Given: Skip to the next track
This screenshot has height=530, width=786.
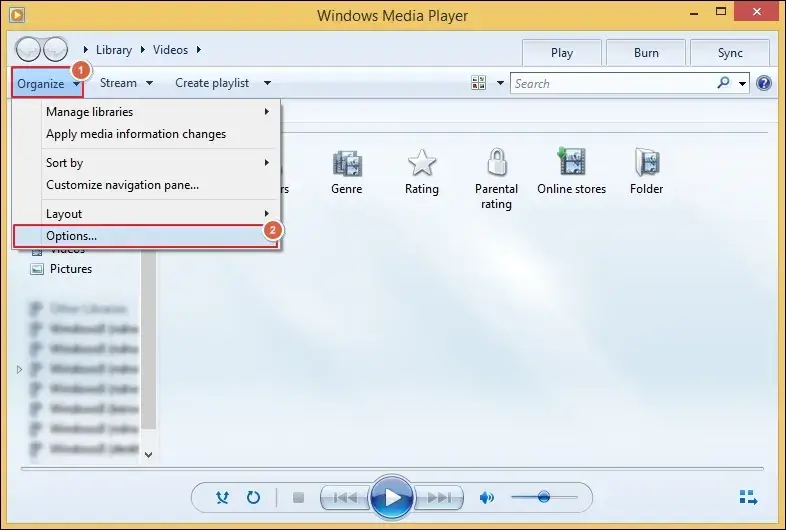Looking at the screenshot, I should click(439, 497).
